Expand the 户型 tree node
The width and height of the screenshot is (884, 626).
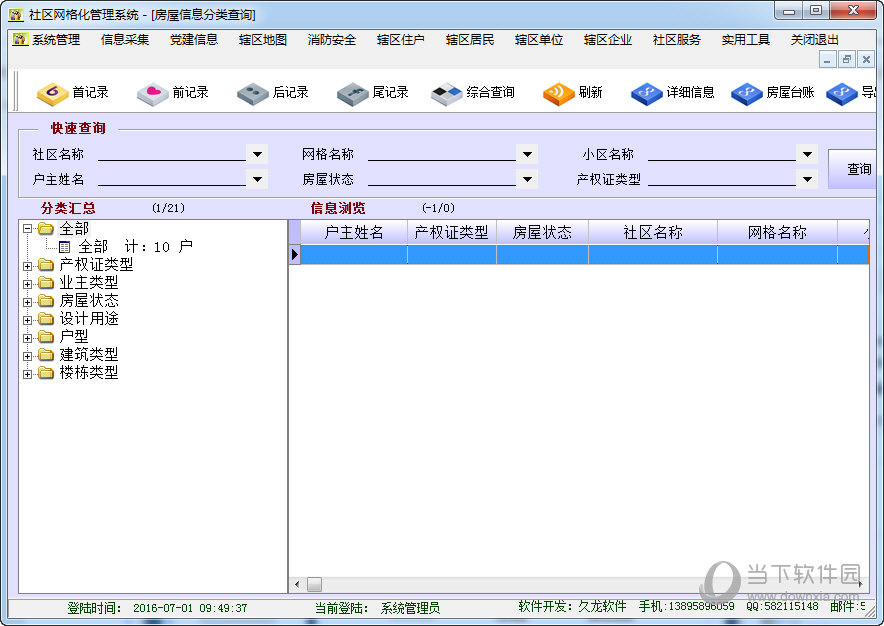(x=27, y=338)
